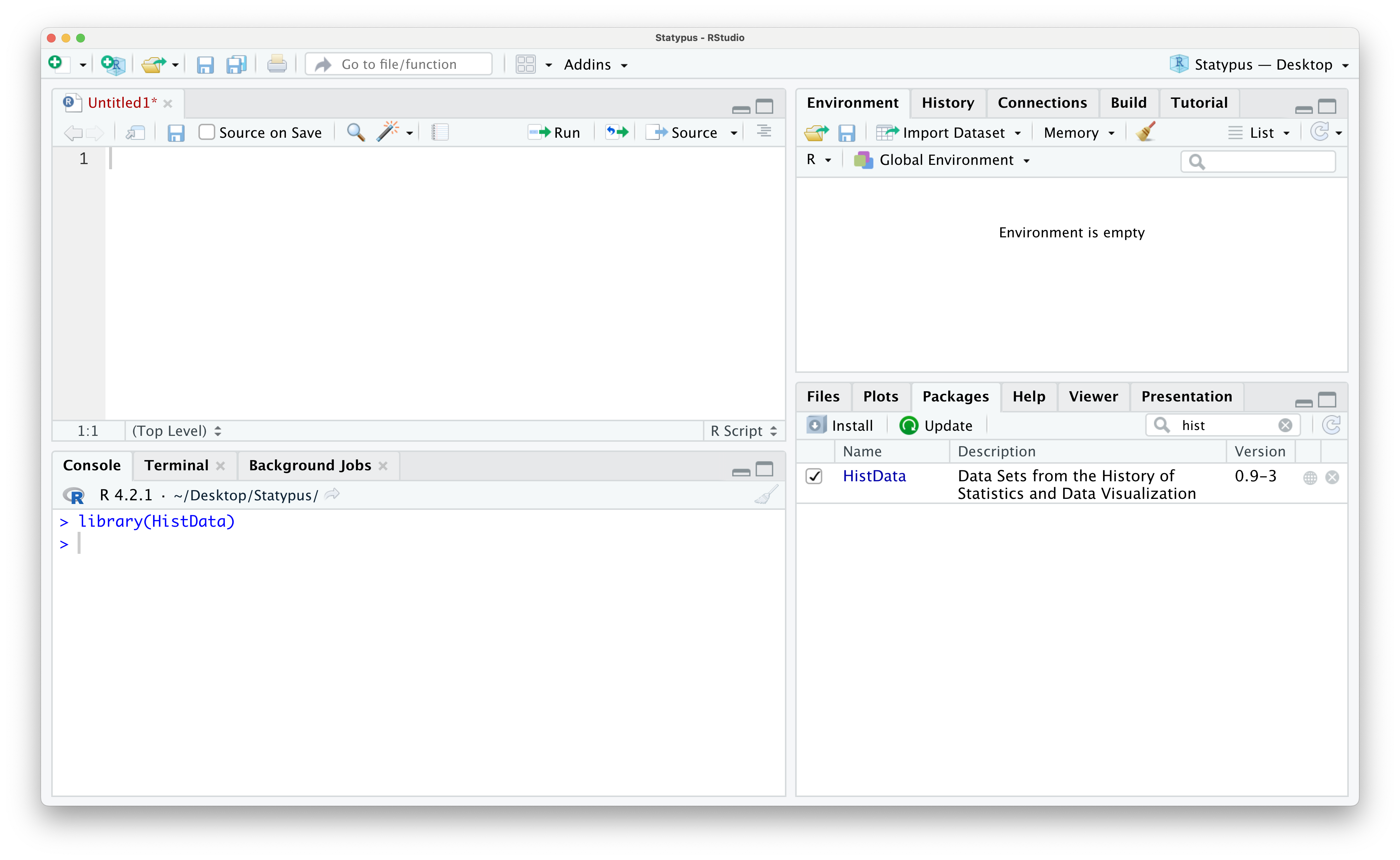The height and width of the screenshot is (860, 1400).
Task: Open the Addins dropdown menu
Action: pos(595,65)
